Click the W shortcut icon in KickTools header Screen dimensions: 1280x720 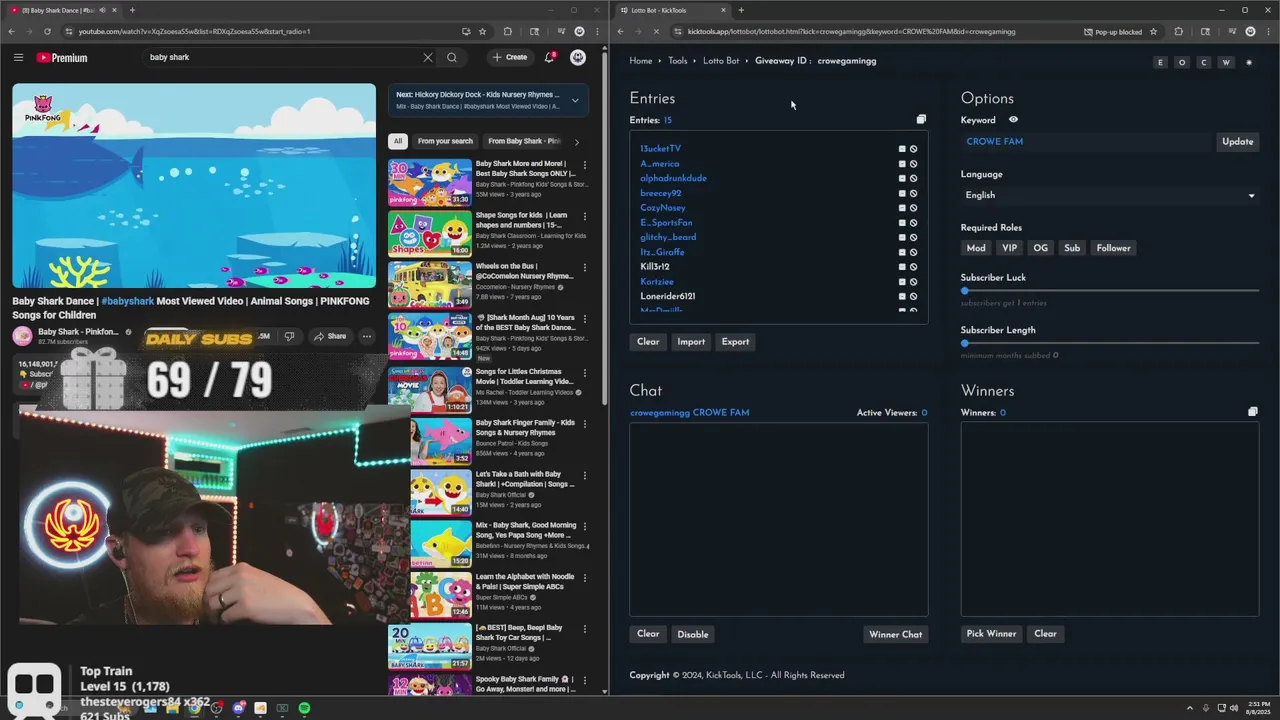pyautogui.click(x=1226, y=62)
